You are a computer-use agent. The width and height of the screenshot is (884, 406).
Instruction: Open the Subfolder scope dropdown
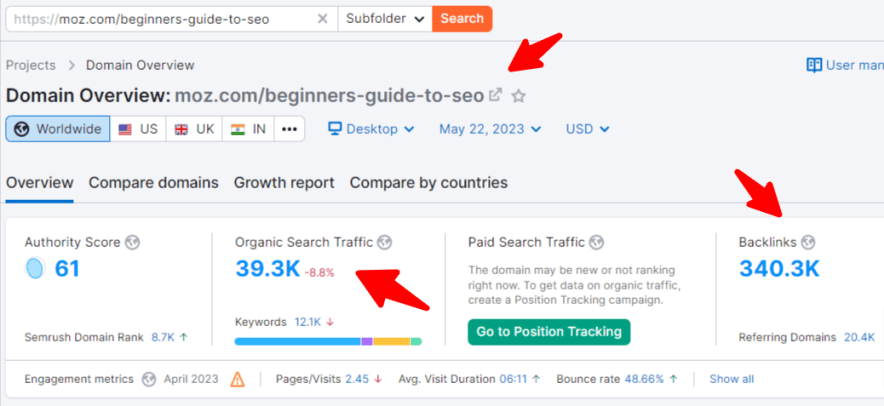pos(385,19)
